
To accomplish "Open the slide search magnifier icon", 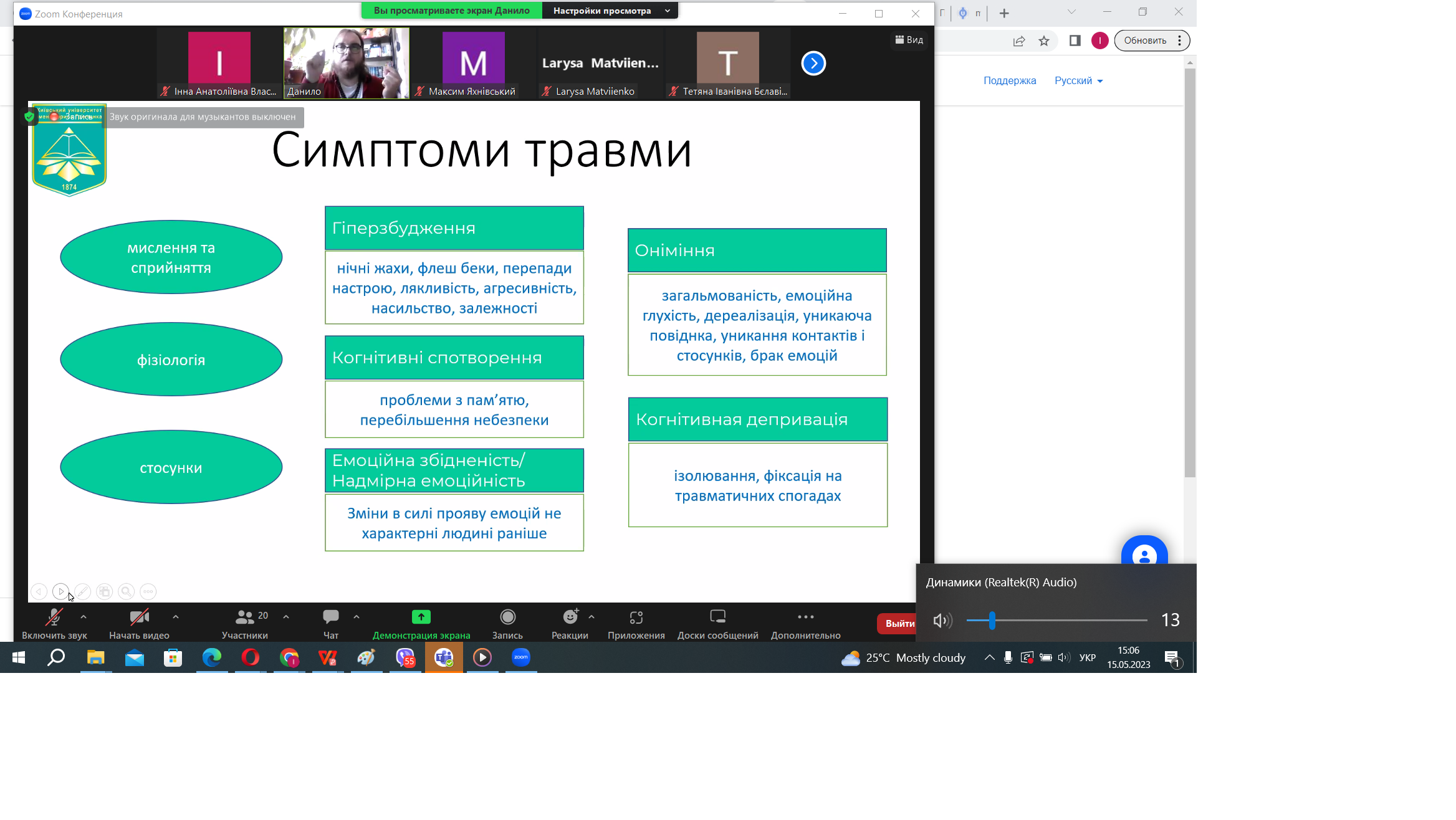I will pyautogui.click(x=127, y=591).
